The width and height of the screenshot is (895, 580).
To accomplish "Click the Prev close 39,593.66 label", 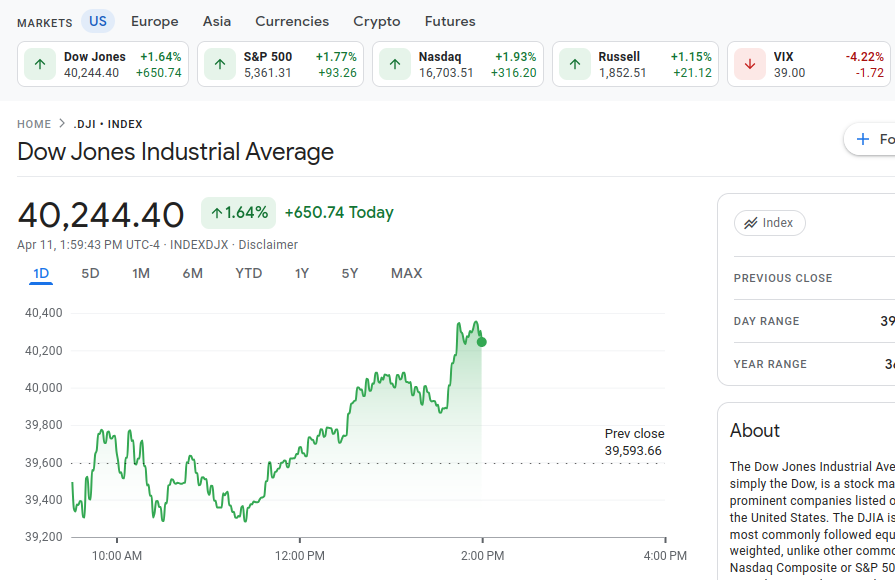I will click(634, 442).
